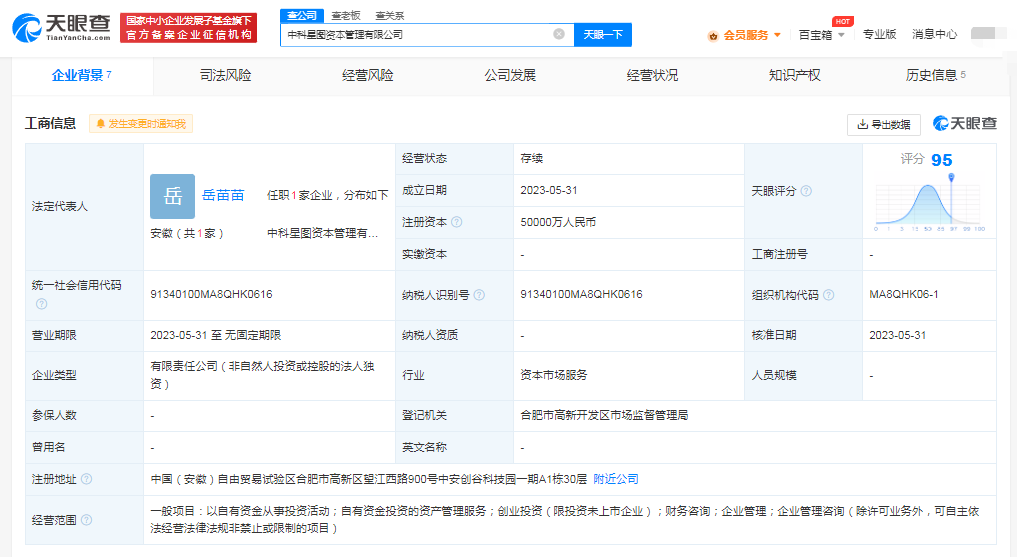Click the help icon beside 组织机构代码
The width and height of the screenshot is (1017, 557).
click(828, 295)
